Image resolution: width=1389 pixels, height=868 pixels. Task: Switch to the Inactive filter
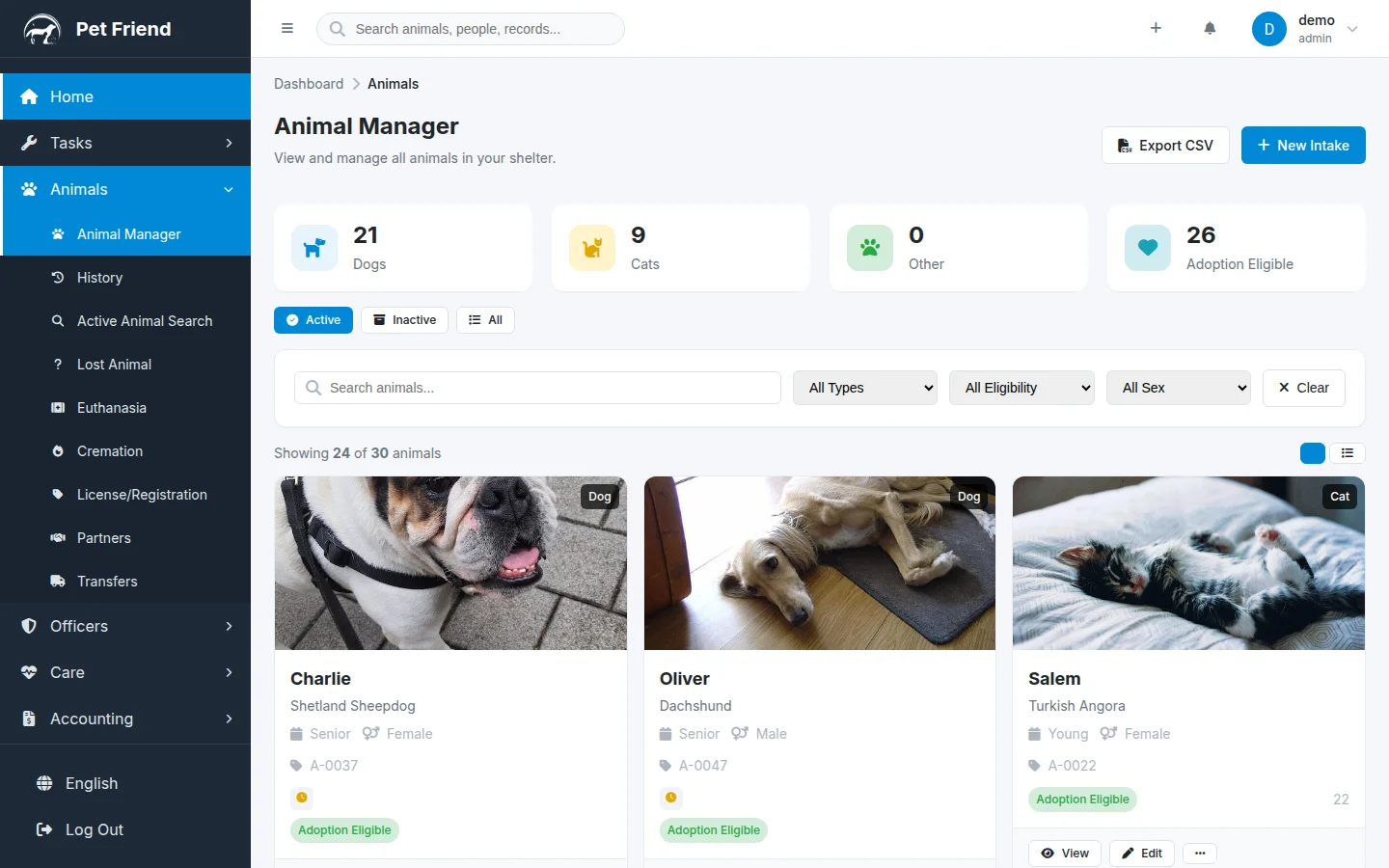[404, 319]
